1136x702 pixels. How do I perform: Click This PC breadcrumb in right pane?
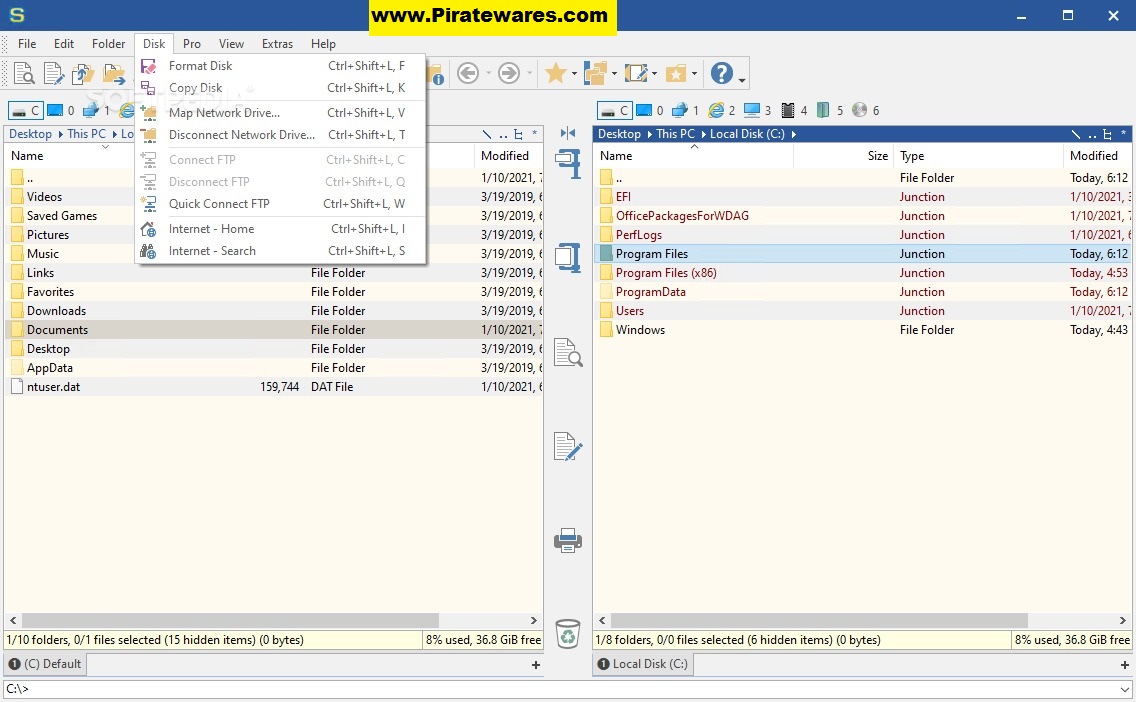(675, 134)
